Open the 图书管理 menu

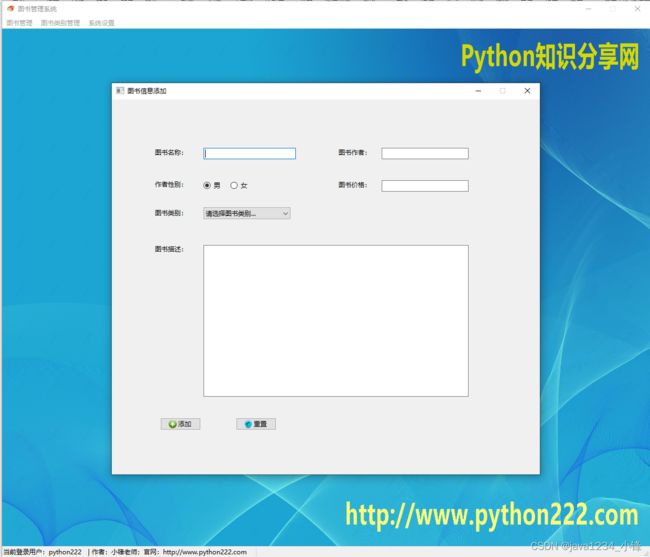click(x=19, y=23)
